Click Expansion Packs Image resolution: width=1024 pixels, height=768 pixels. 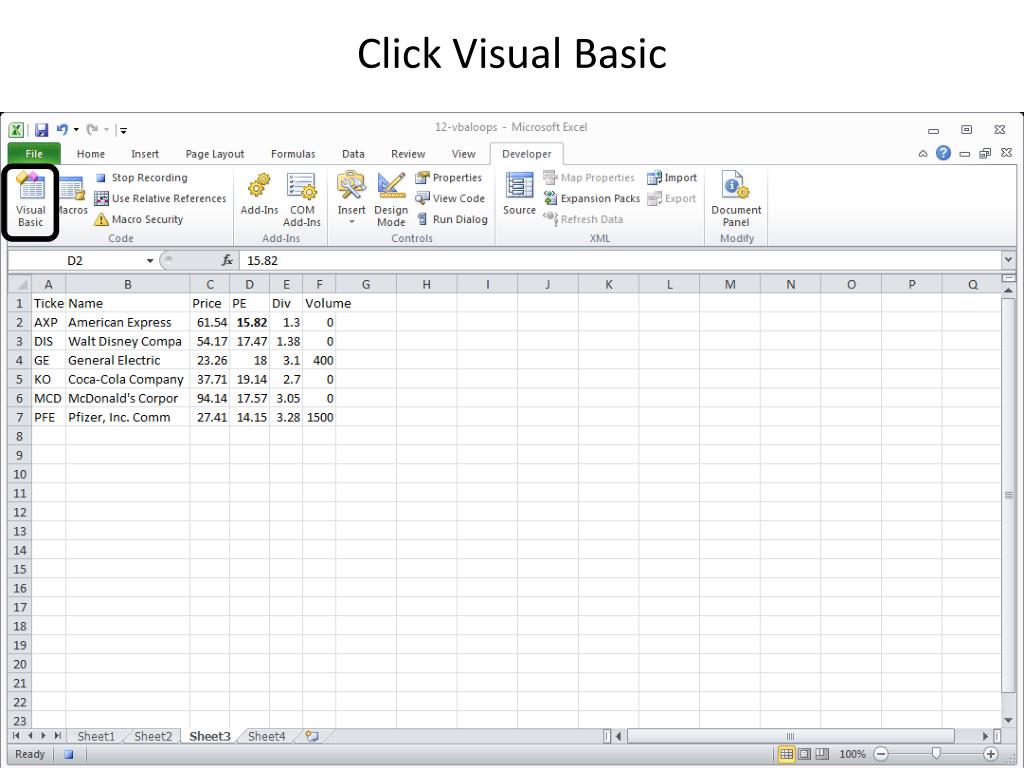pos(592,199)
